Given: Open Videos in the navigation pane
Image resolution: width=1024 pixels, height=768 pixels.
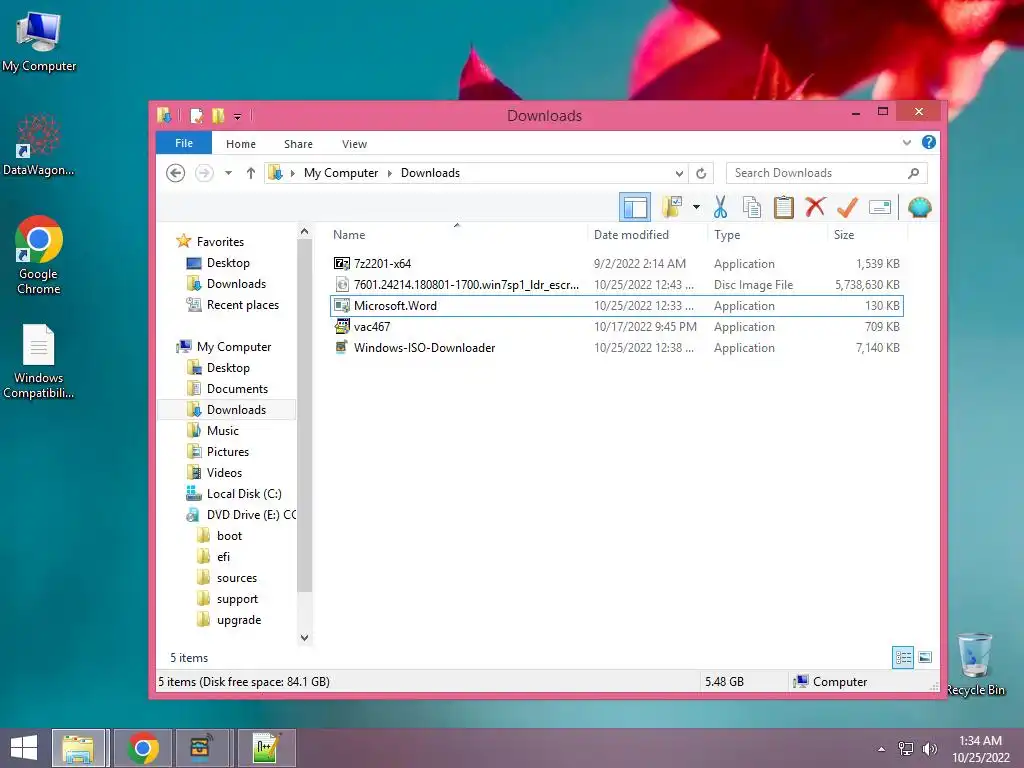Looking at the screenshot, I should pos(224,473).
